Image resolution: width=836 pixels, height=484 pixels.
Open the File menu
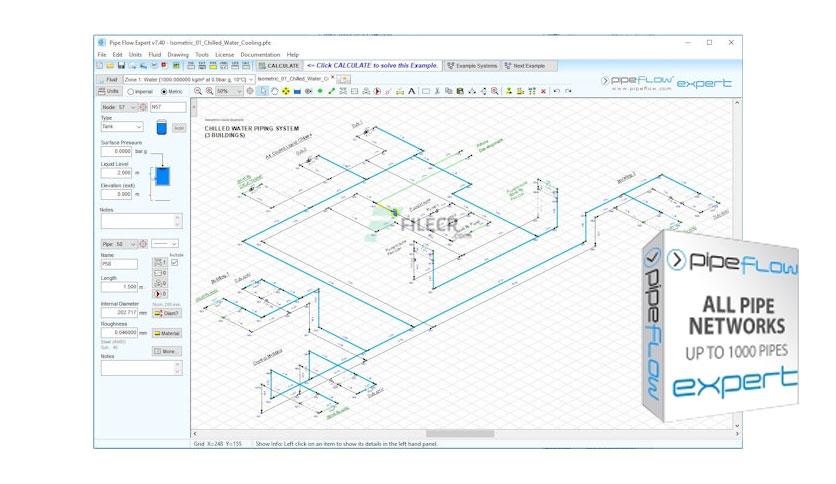pyautogui.click(x=102, y=54)
